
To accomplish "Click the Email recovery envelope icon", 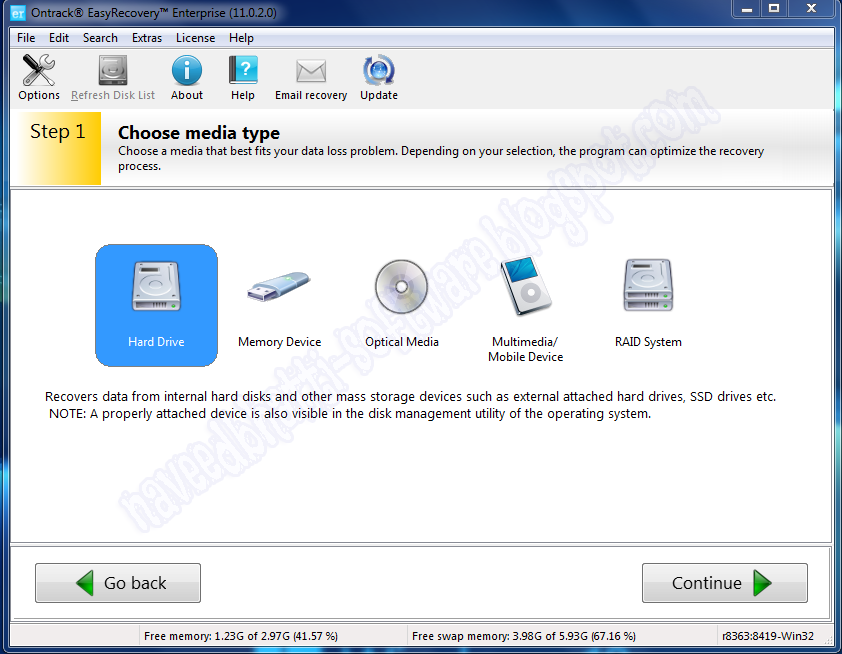I will [x=311, y=71].
